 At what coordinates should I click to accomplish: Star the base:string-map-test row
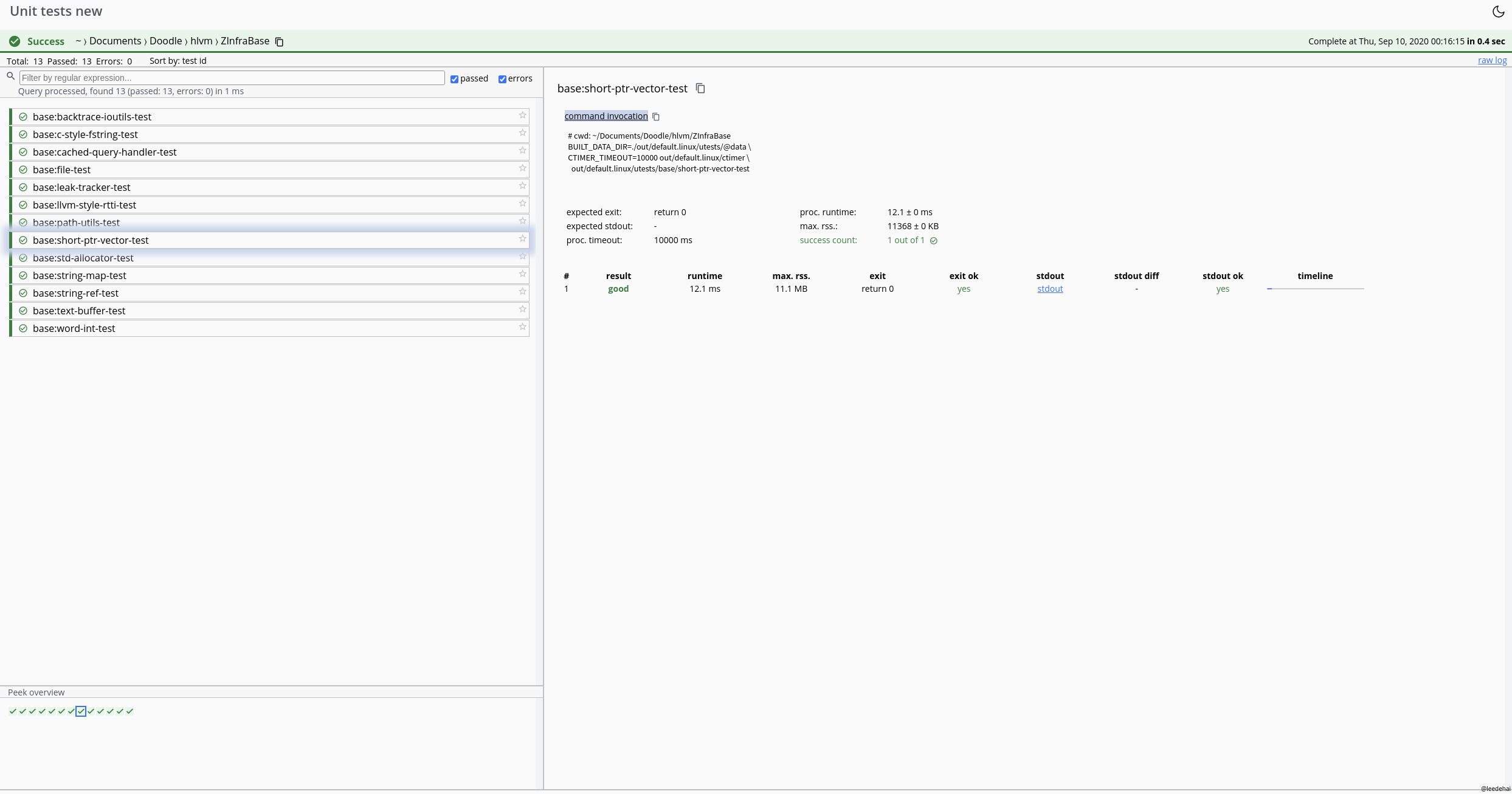(x=522, y=274)
